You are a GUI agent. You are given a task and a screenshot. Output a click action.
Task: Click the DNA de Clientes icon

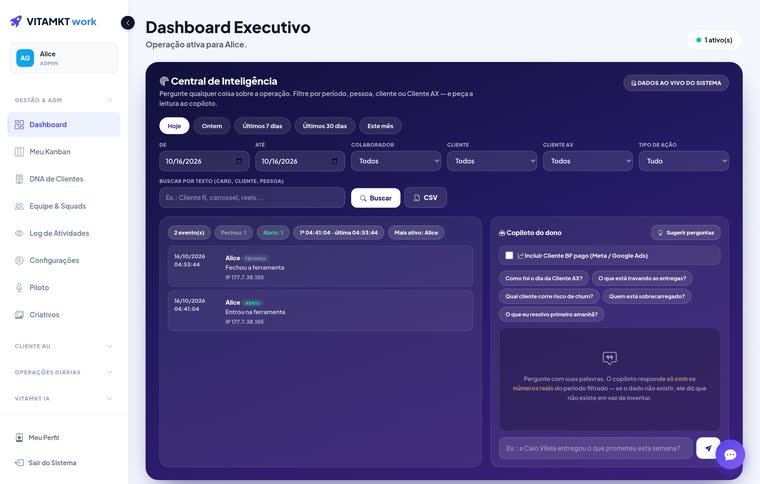19,179
